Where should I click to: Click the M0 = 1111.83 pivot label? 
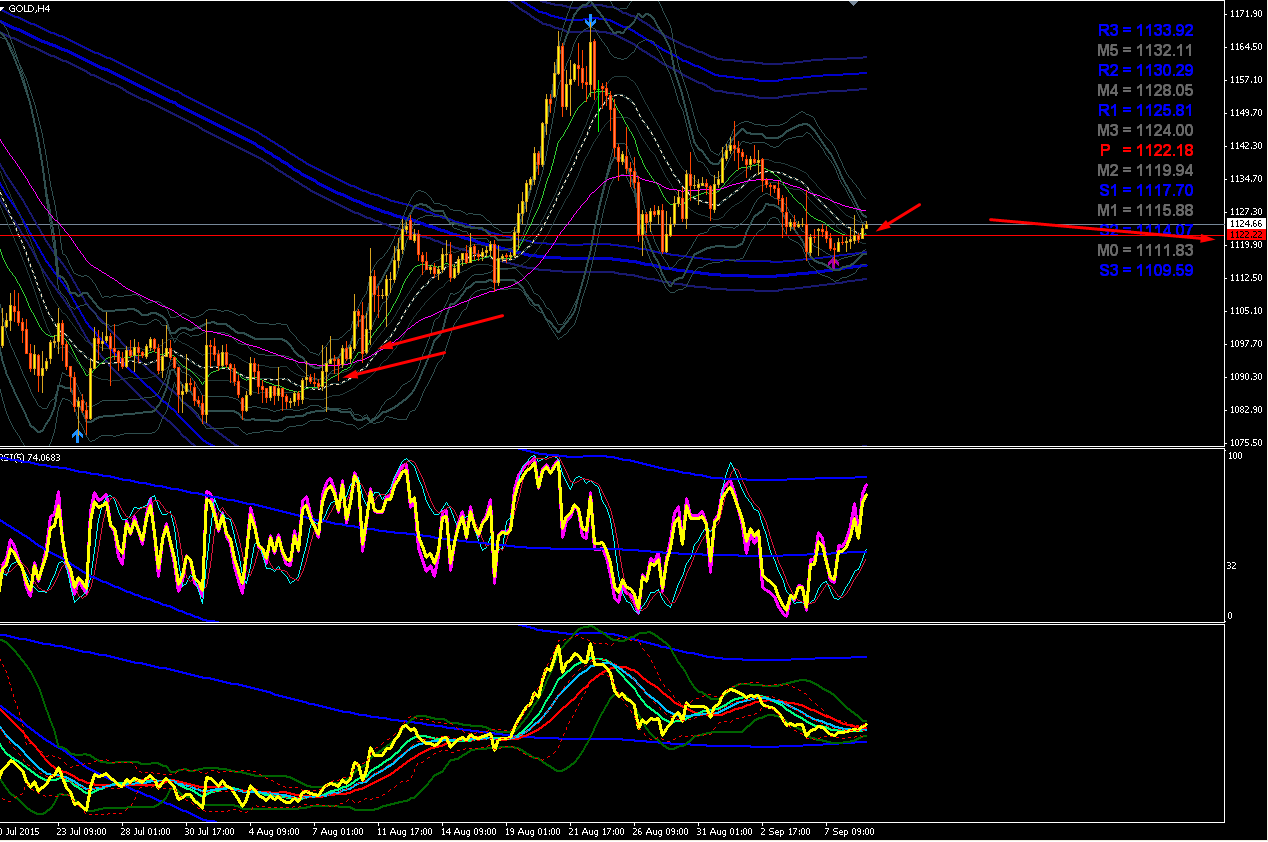pyautogui.click(x=1145, y=250)
